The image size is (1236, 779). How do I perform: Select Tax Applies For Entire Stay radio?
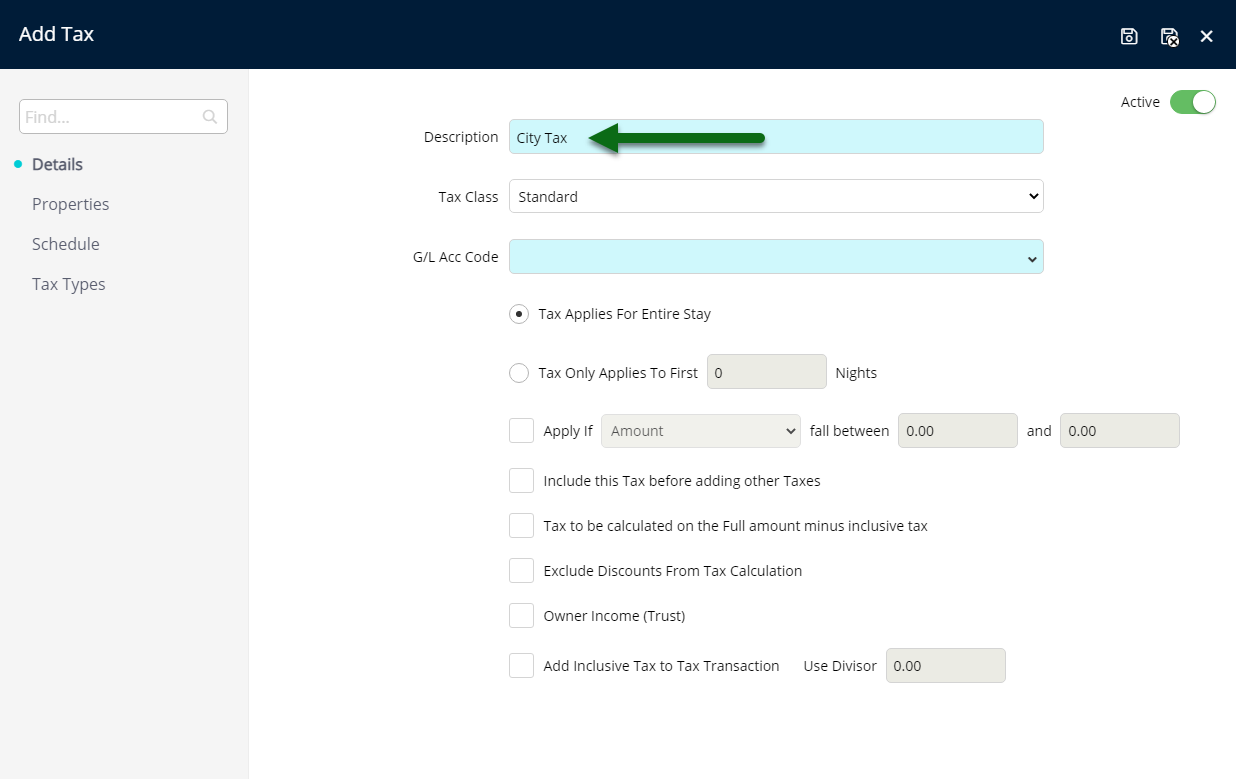(x=519, y=314)
